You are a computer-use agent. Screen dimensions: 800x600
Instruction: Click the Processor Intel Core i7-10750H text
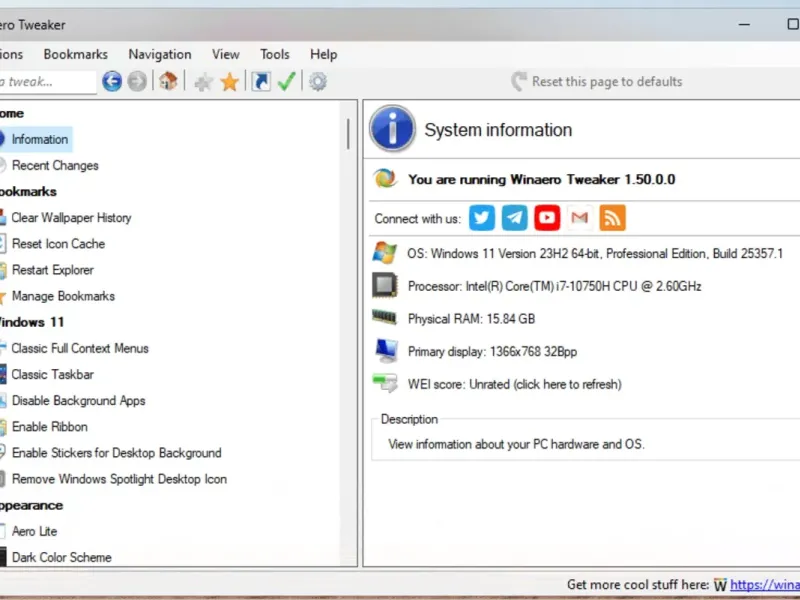[x=555, y=286]
